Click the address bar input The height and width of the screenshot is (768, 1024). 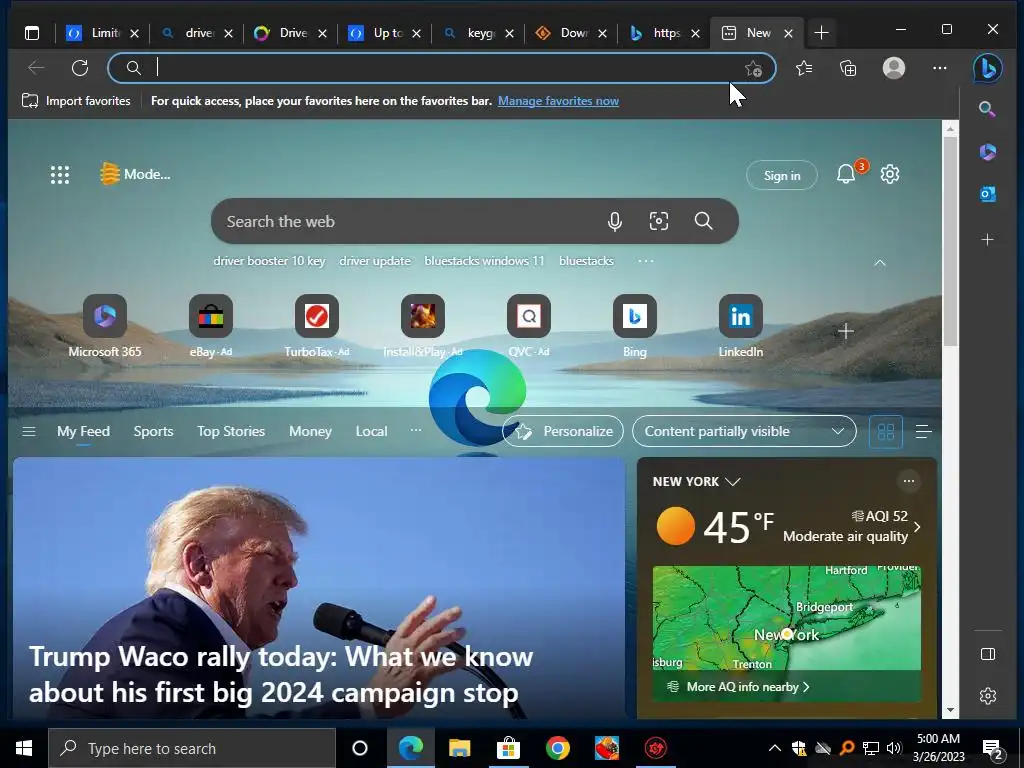tap(441, 68)
